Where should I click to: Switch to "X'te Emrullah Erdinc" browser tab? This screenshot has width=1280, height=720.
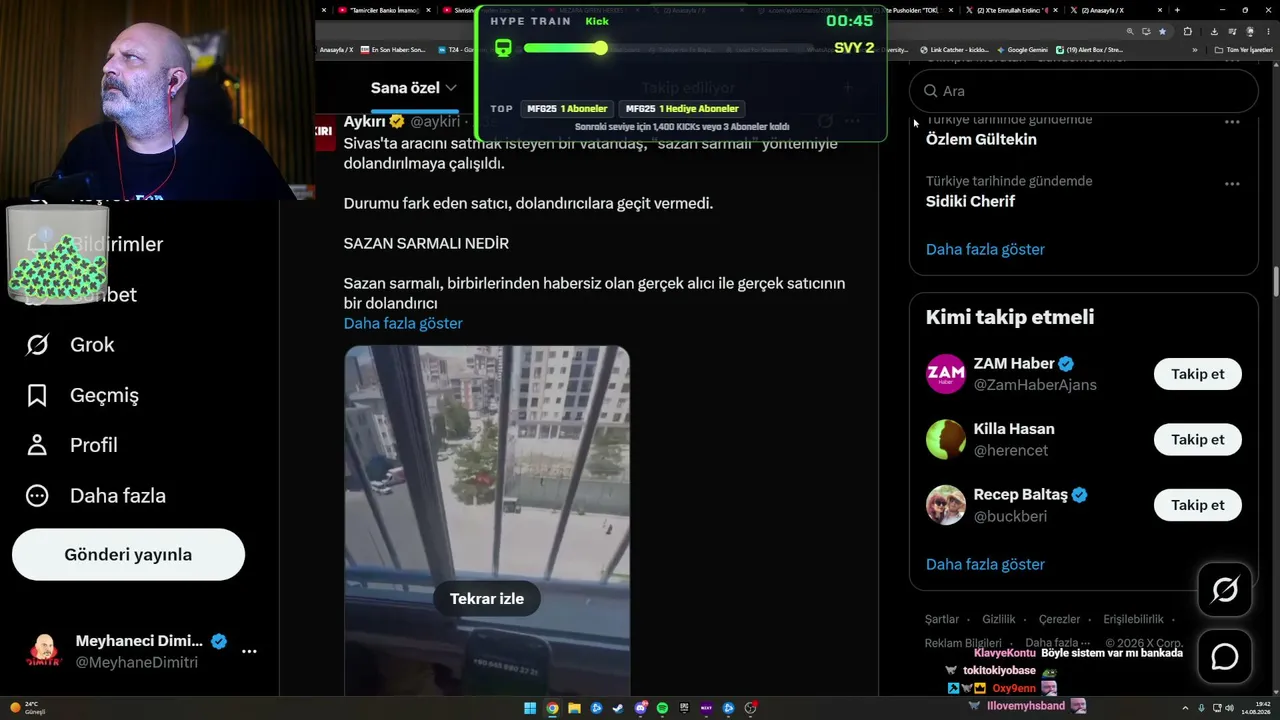pos(1012,10)
